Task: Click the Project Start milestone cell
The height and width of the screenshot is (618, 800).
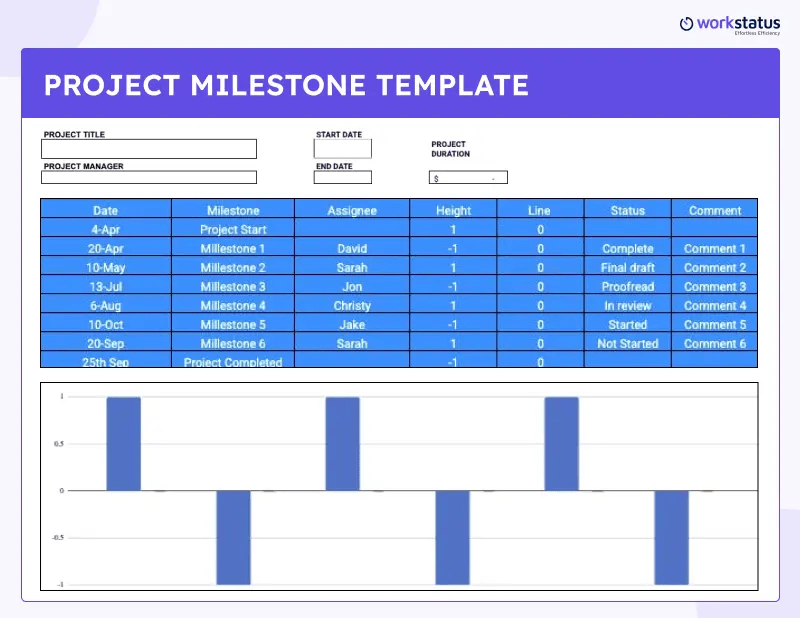Action: [x=233, y=229]
